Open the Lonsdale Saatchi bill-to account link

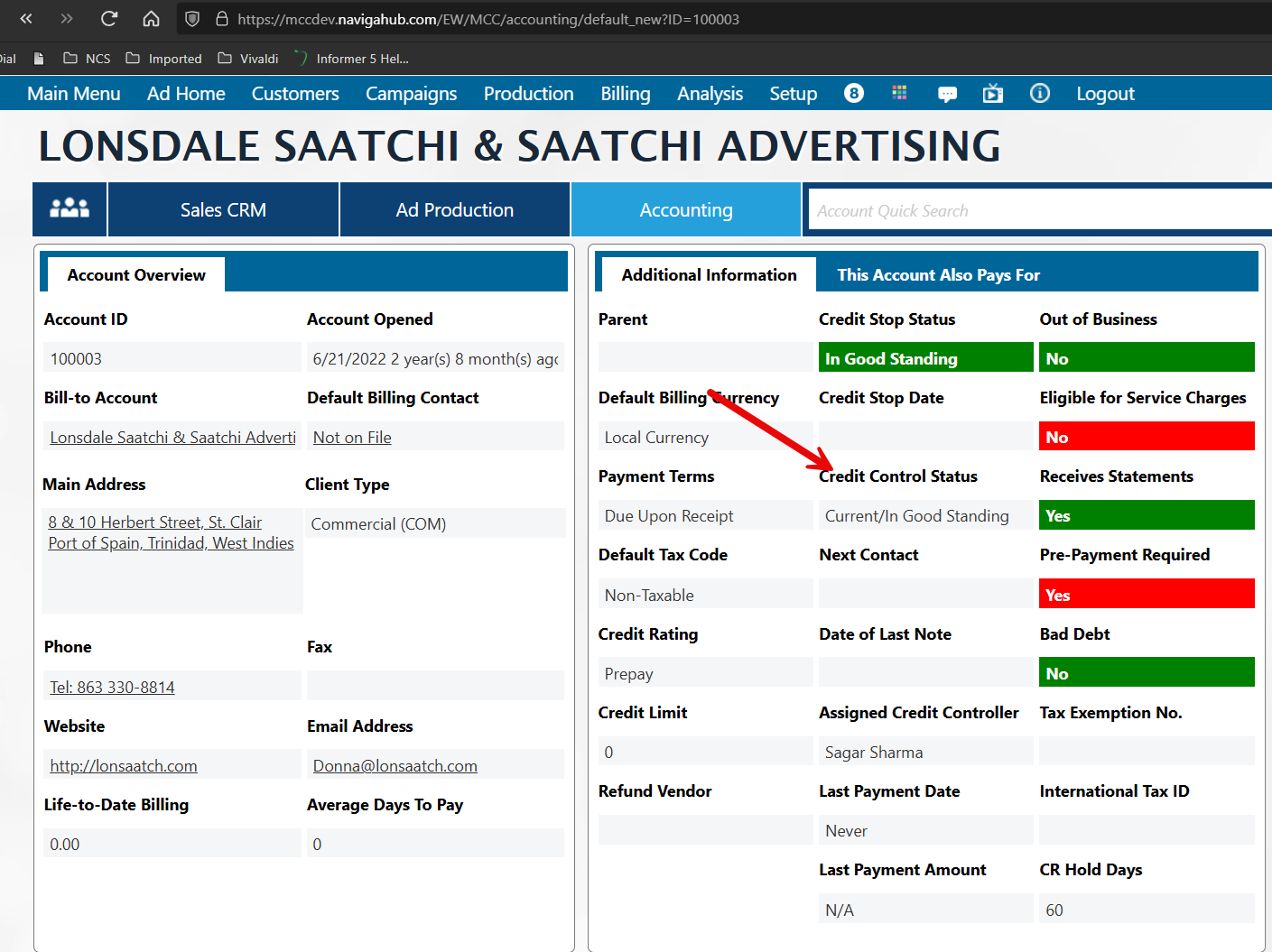[173, 438]
